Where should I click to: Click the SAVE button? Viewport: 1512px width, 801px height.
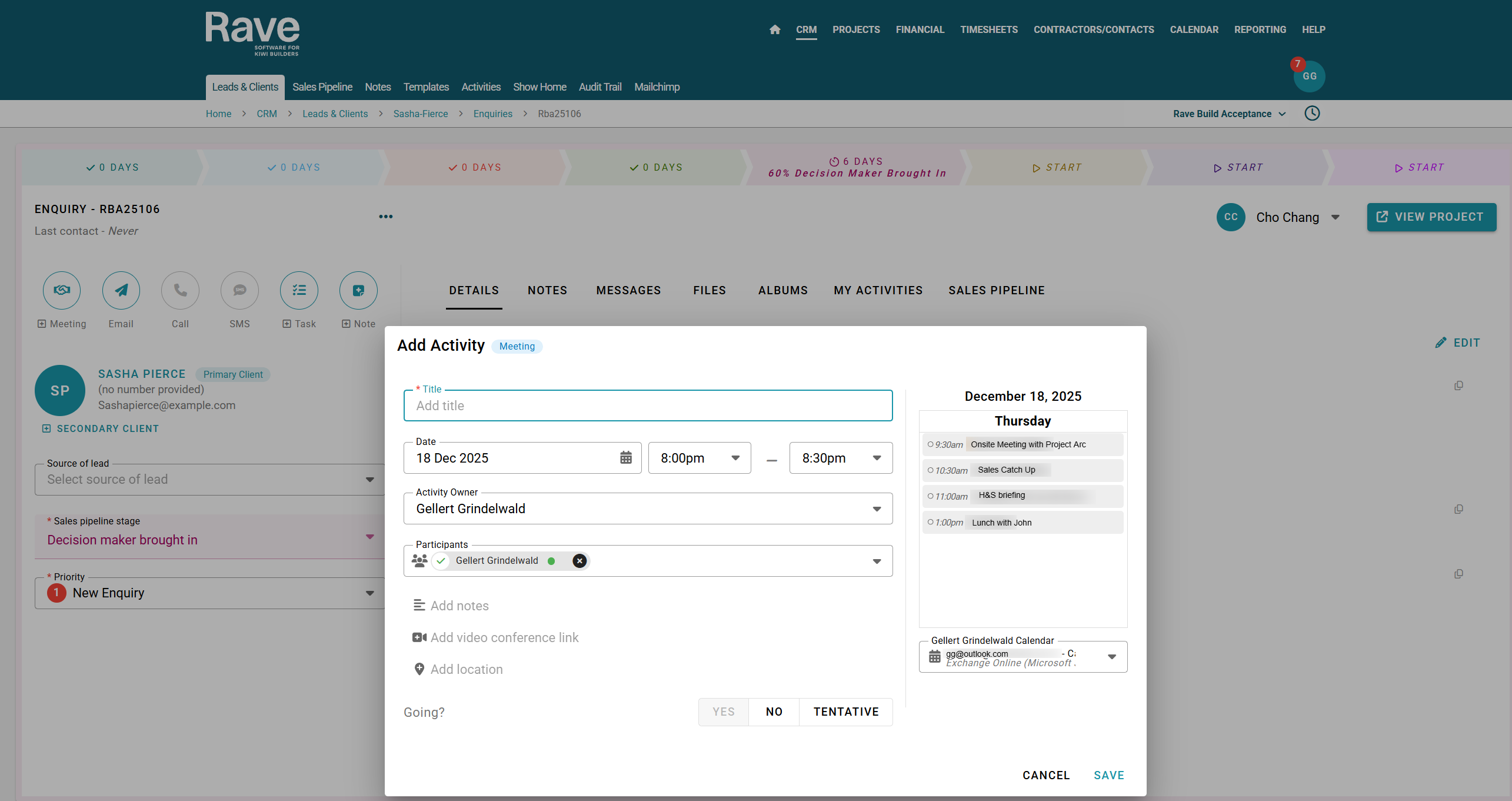tap(1108, 775)
